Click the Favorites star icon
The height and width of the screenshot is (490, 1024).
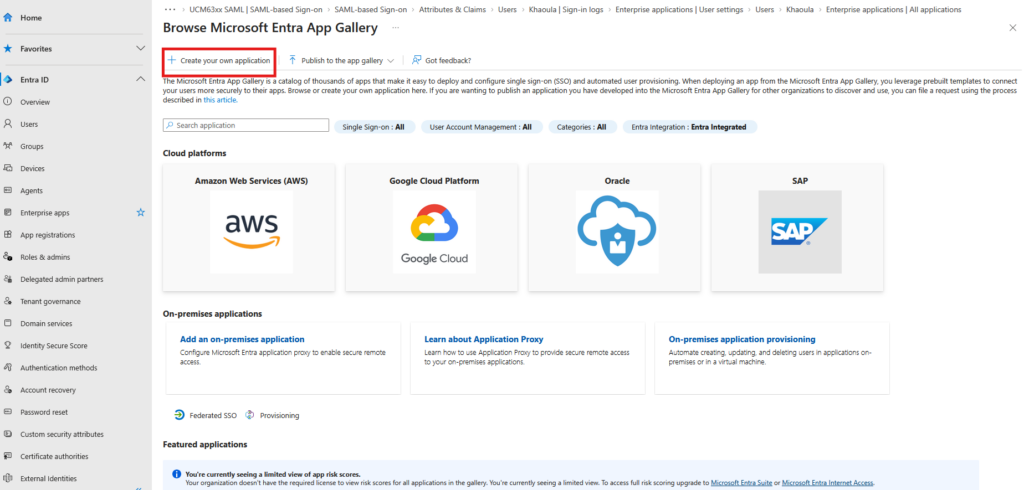[8, 49]
